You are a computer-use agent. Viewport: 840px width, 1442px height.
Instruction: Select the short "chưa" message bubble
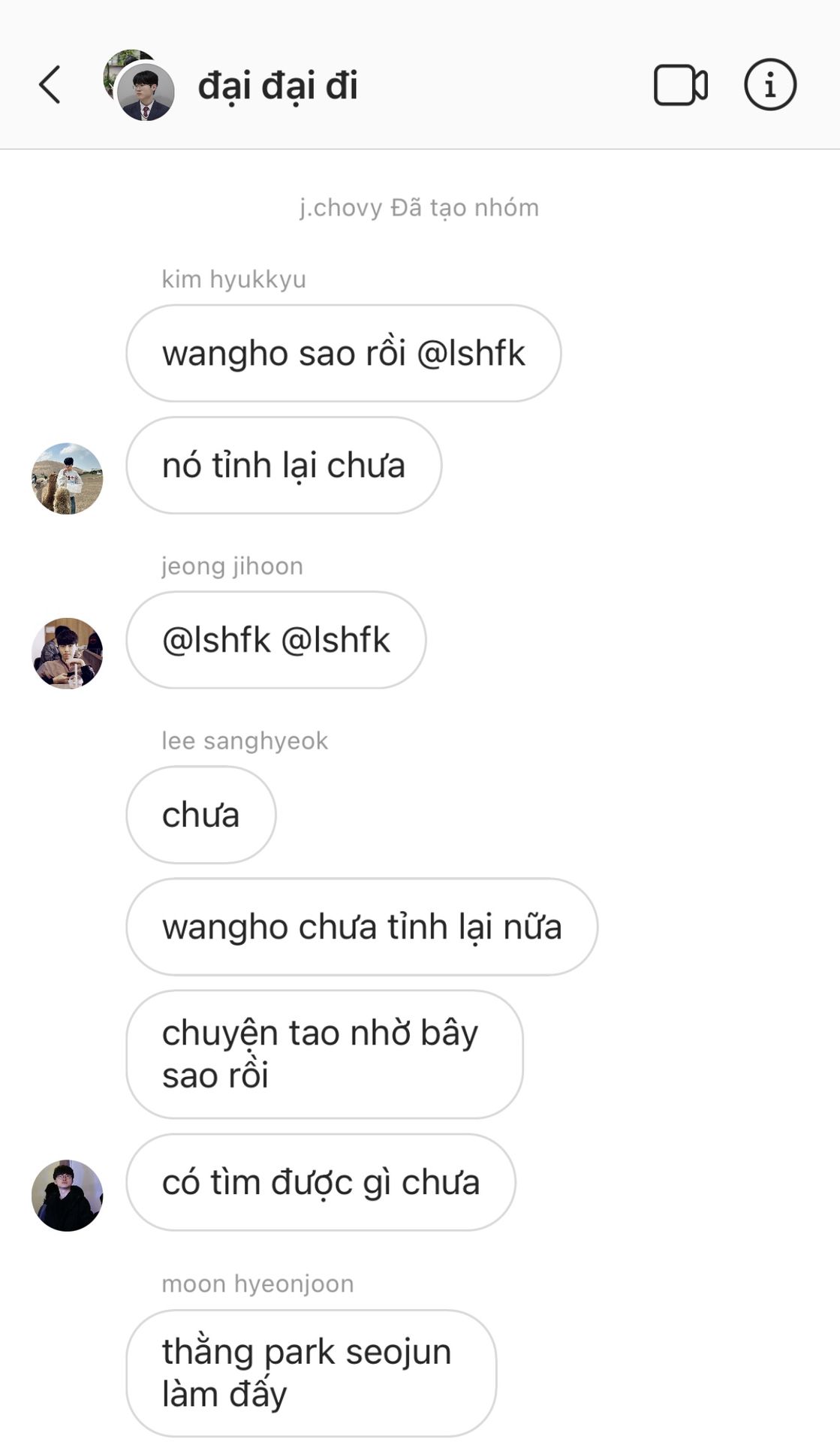[x=201, y=815]
